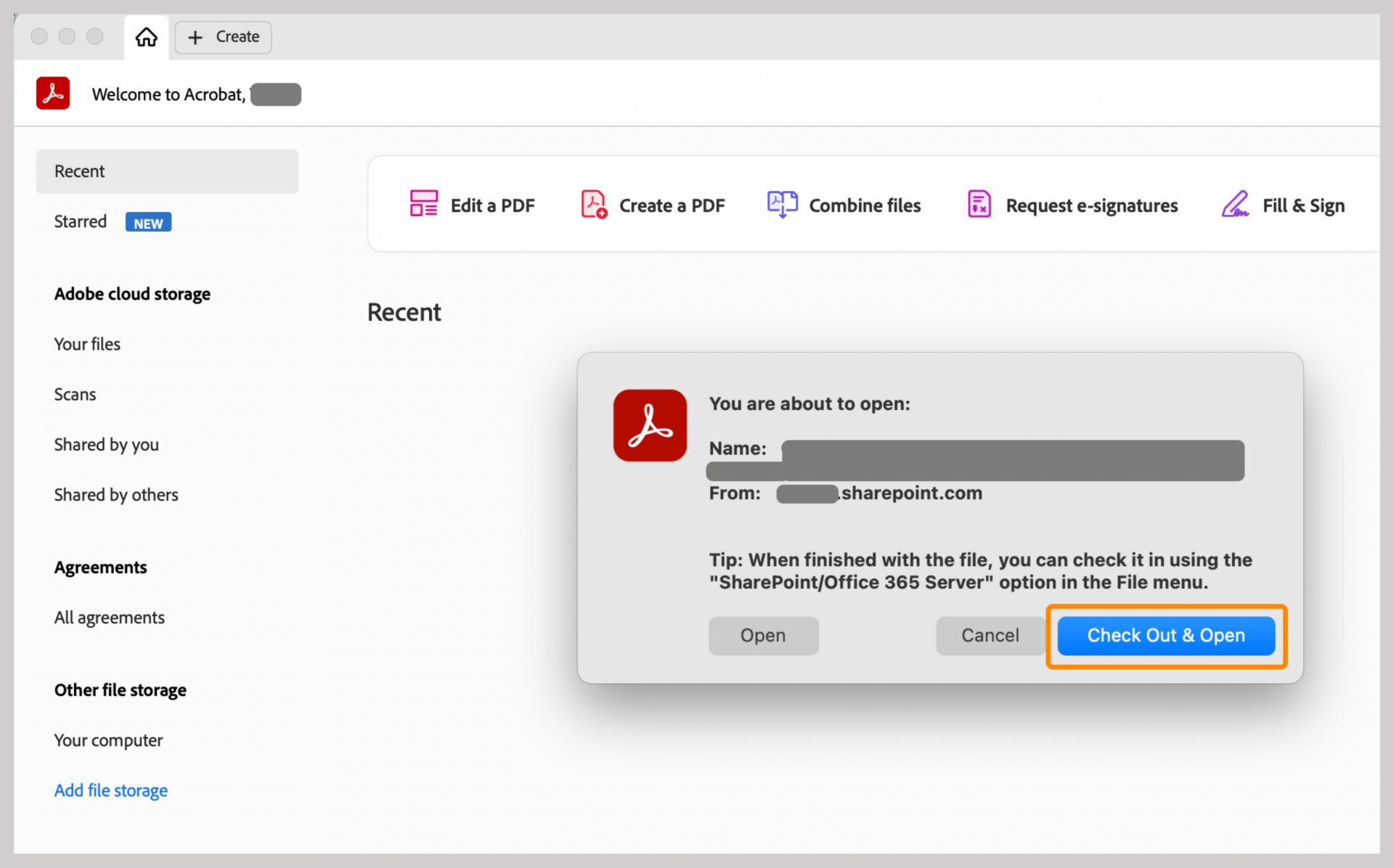Screen dimensions: 1394x868
Task: Click the Combine files icon
Action: (782, 204)
